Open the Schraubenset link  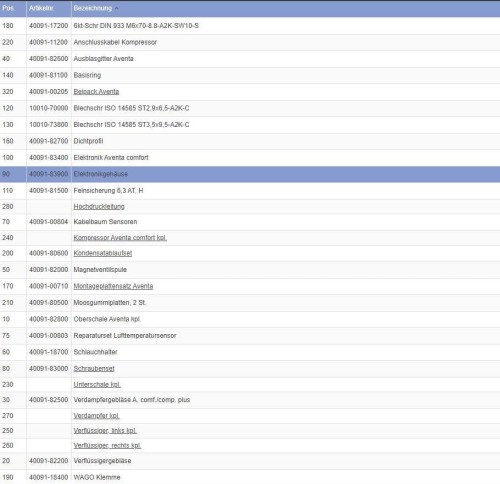94,369
